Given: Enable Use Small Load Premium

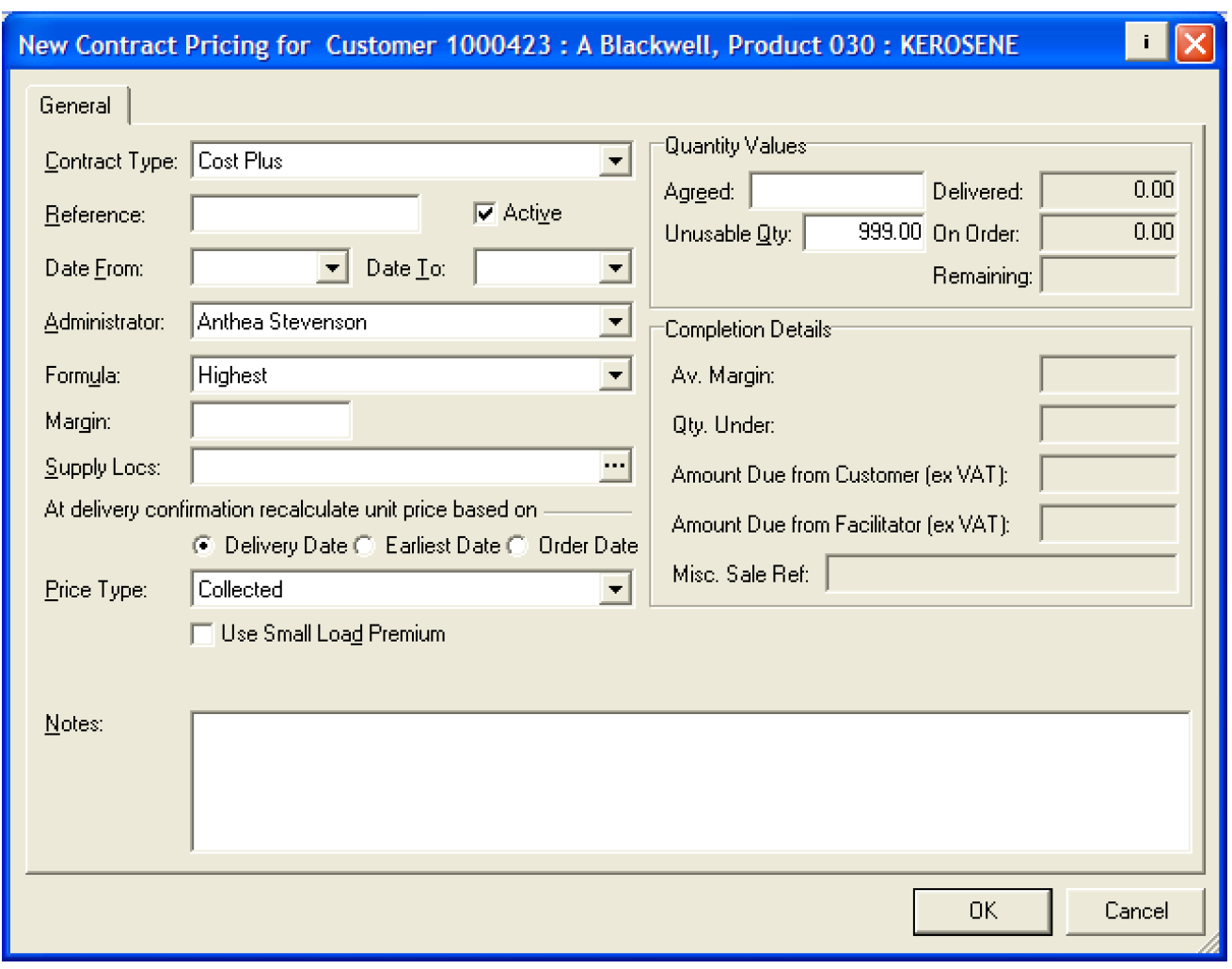Looking at the screenshot, I should coord(202,634).
